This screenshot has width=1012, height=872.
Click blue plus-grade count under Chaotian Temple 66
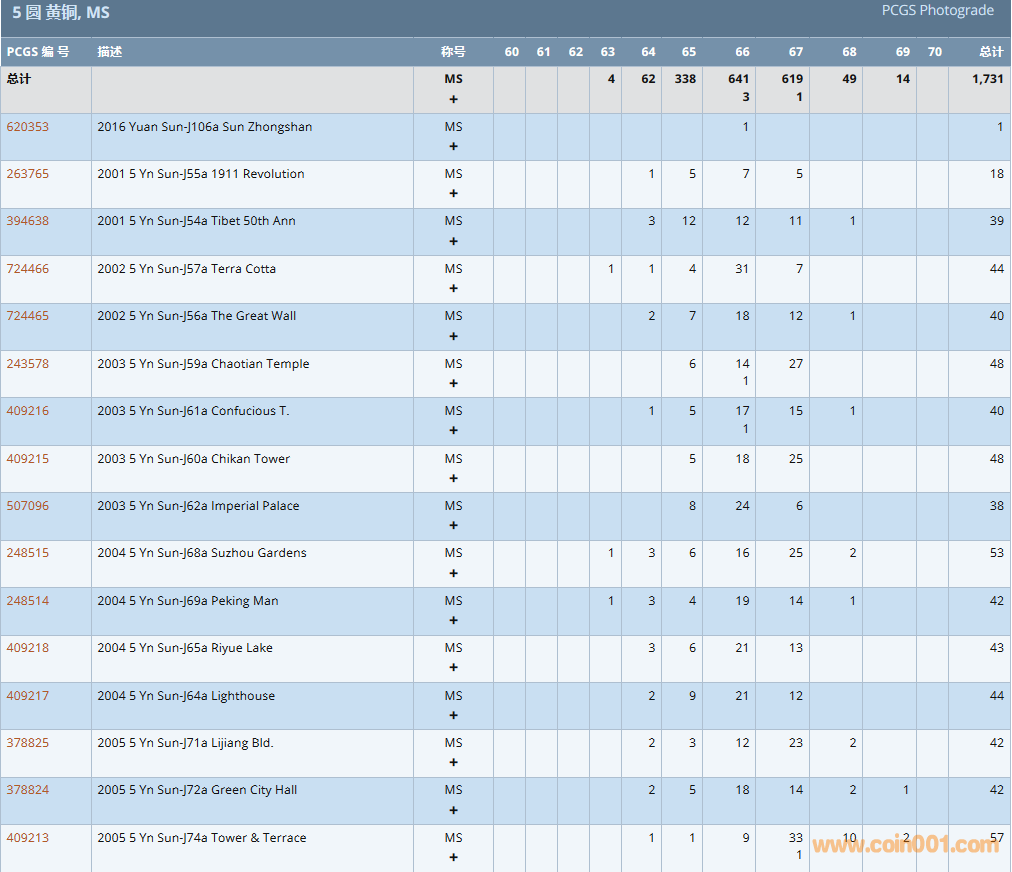[745, 381]
